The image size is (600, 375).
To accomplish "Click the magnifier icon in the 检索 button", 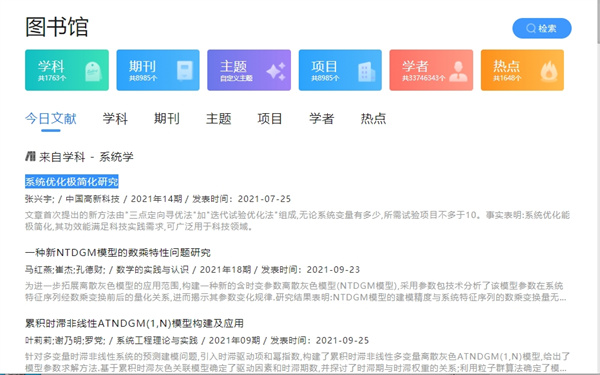I will point(531,28).
